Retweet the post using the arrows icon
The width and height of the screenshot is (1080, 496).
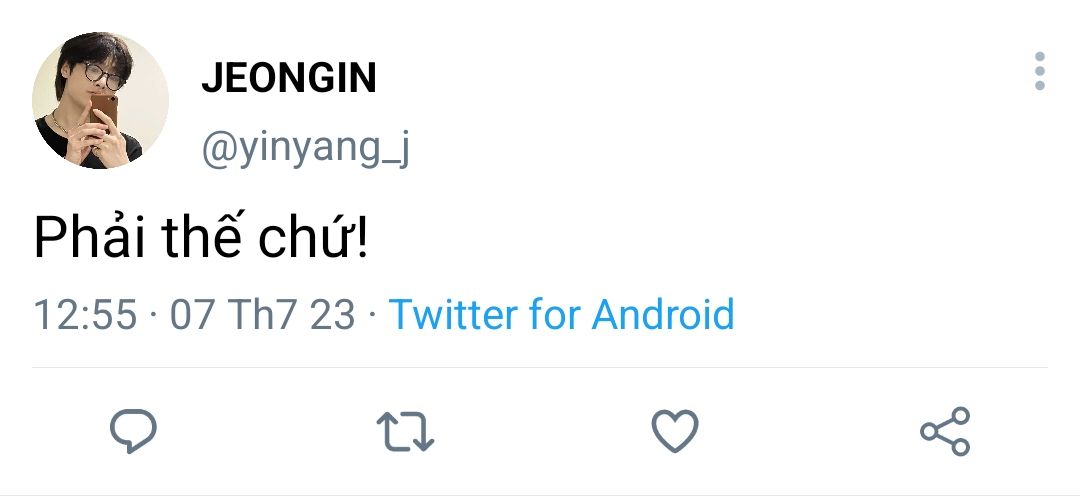(x=405, y=431)
